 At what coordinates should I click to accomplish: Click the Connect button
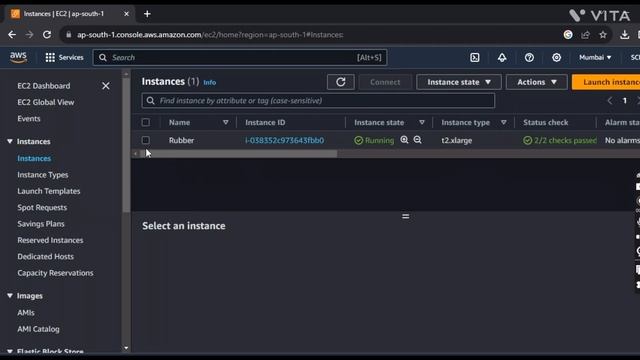tap(385, 82)
